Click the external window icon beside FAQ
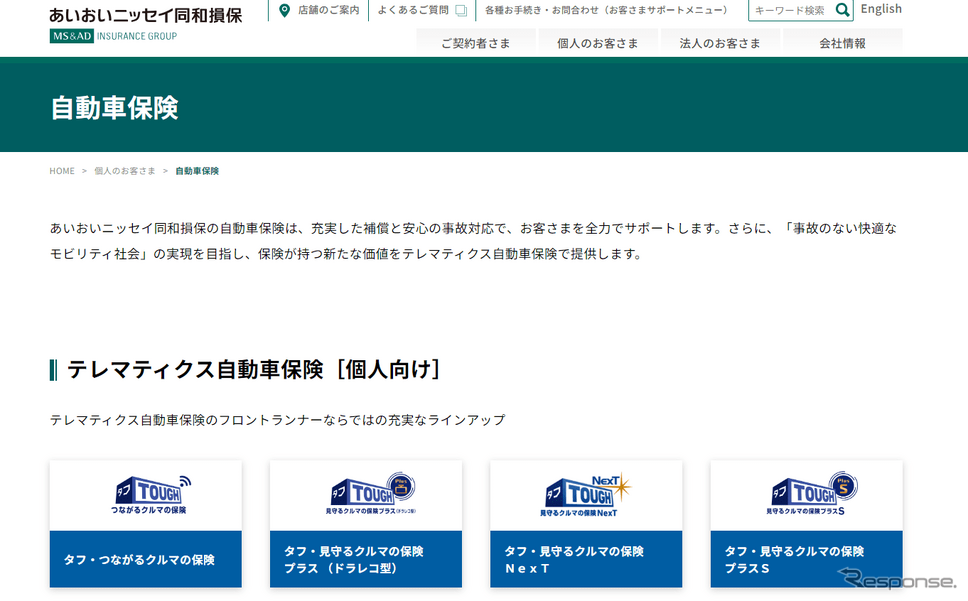 (x=461, y=10)
